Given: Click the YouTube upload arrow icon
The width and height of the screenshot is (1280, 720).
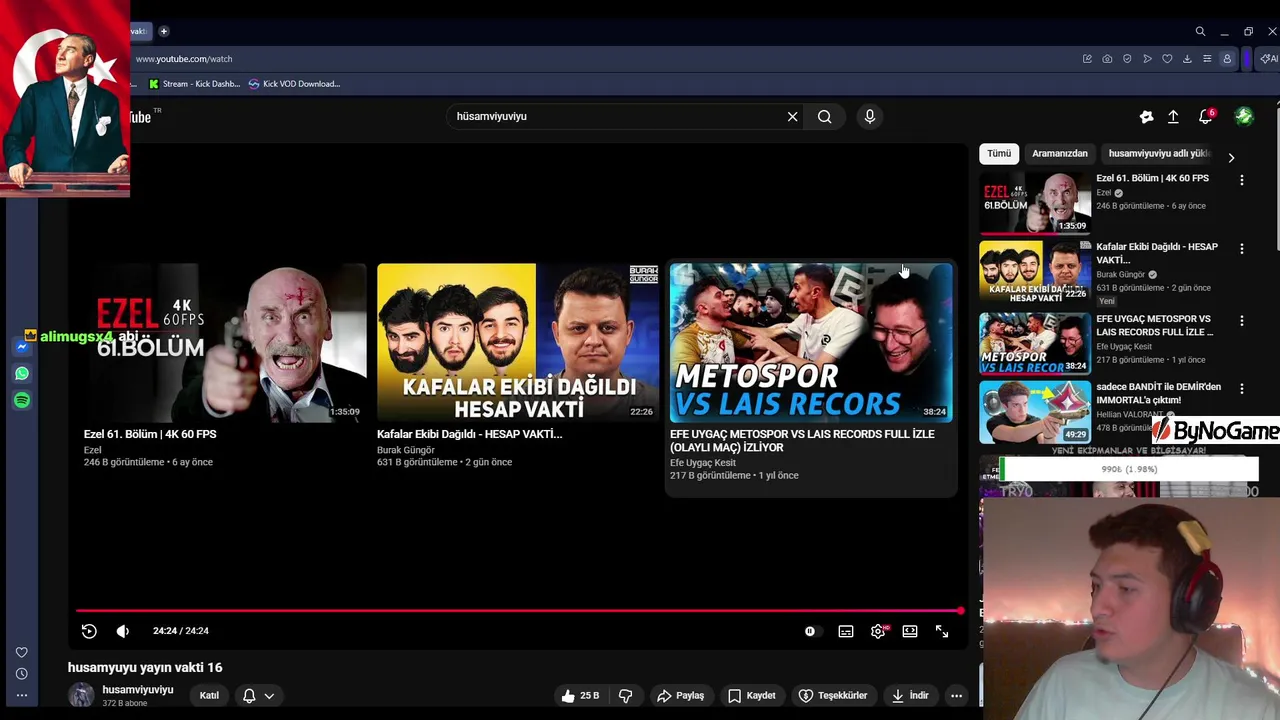Looking at the screenshot, I should (x=1173, y=117).
